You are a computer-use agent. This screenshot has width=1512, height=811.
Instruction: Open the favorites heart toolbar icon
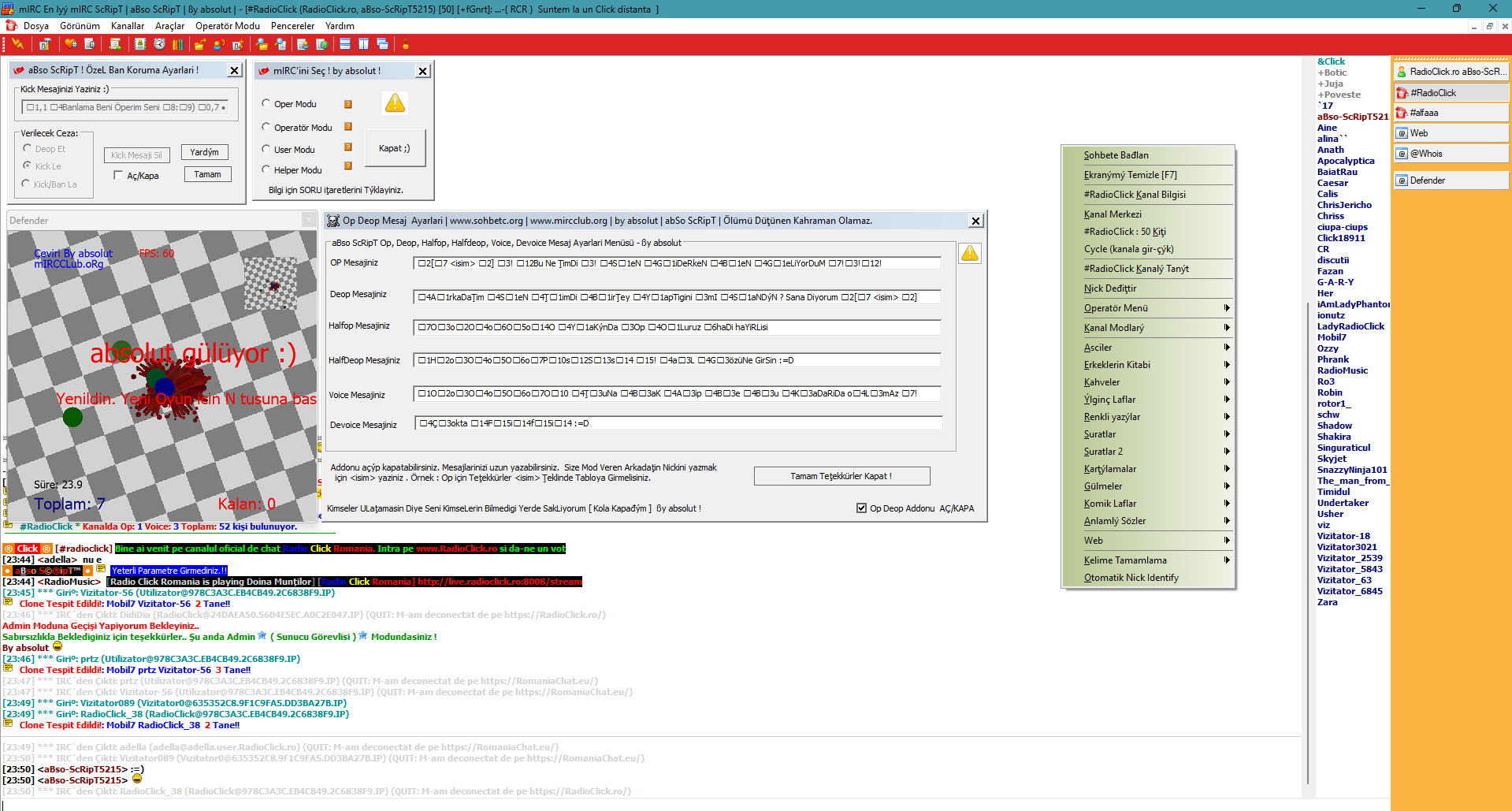tap(71, 44)
